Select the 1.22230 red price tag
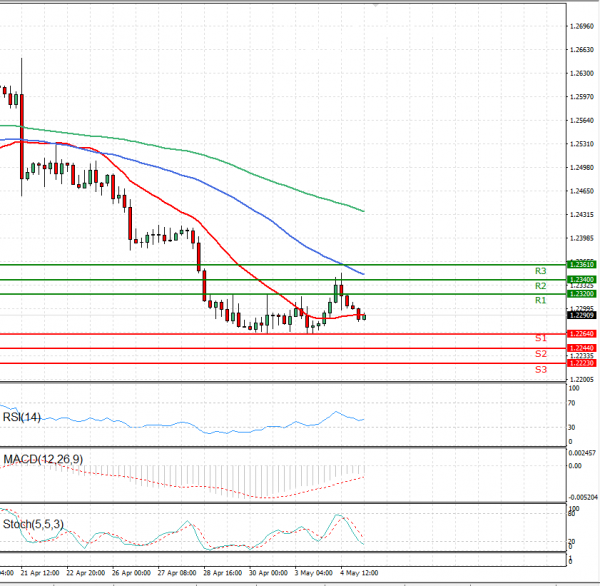This screenshot has width=600, height=586. 581,363
